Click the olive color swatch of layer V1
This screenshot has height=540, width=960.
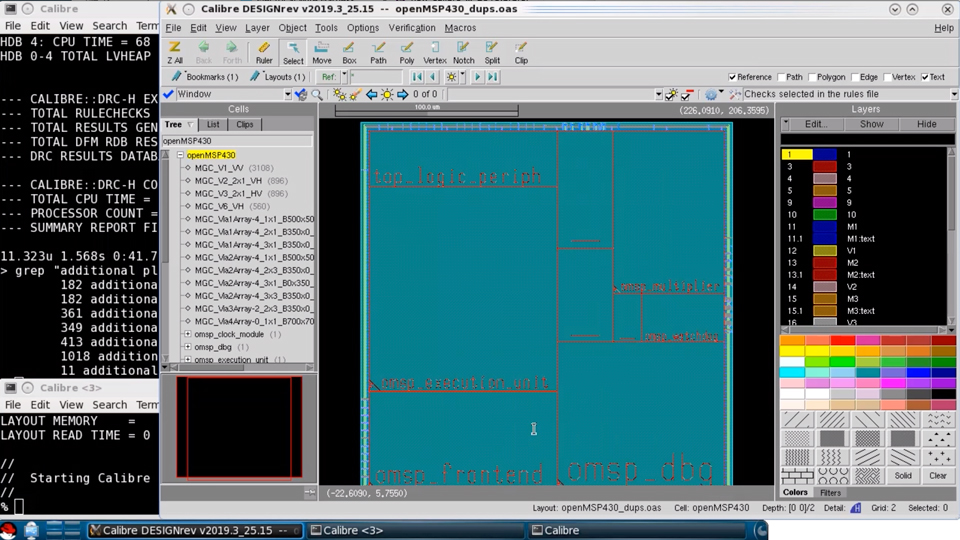[x=825, y=251]
